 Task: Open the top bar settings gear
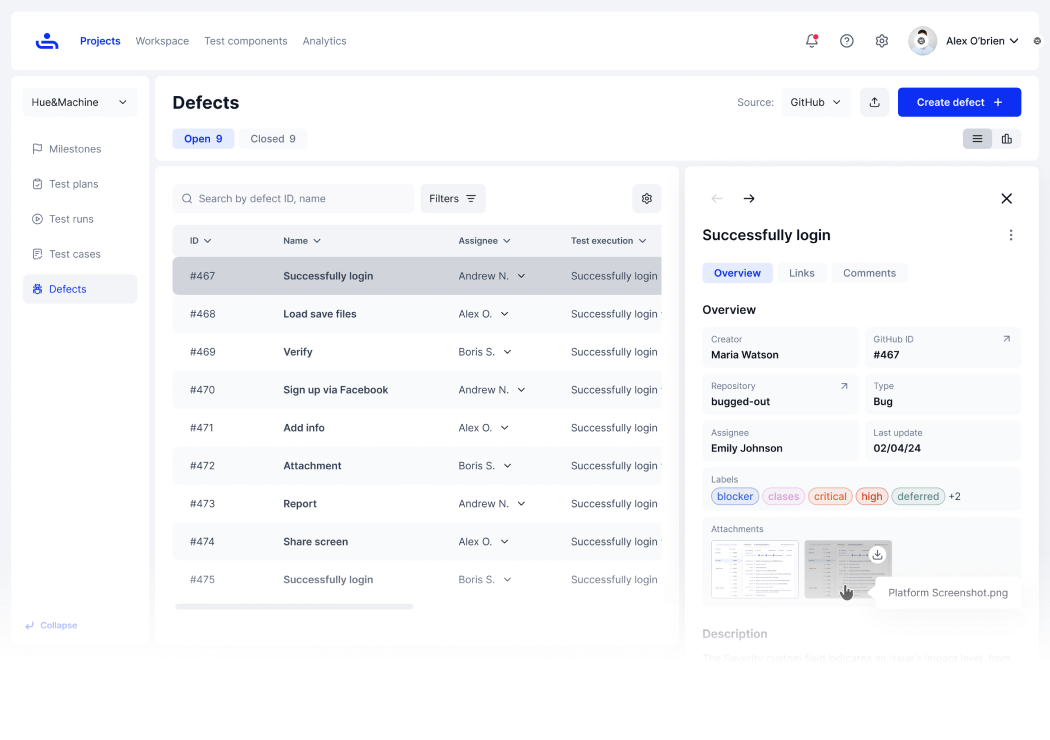coord(882,41)
